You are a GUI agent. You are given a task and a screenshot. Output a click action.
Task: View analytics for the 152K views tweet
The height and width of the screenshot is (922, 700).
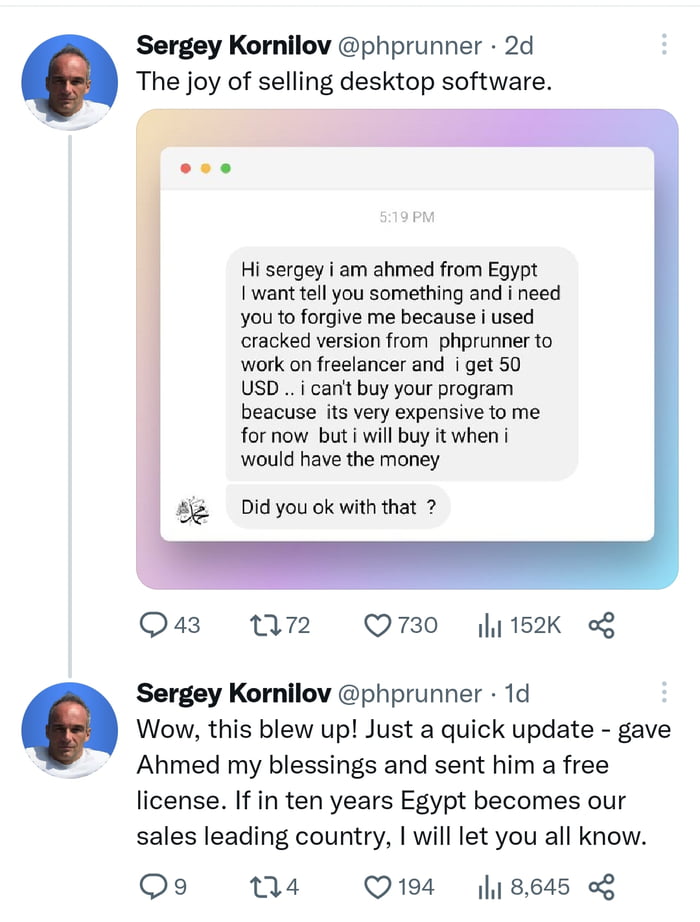490,625
